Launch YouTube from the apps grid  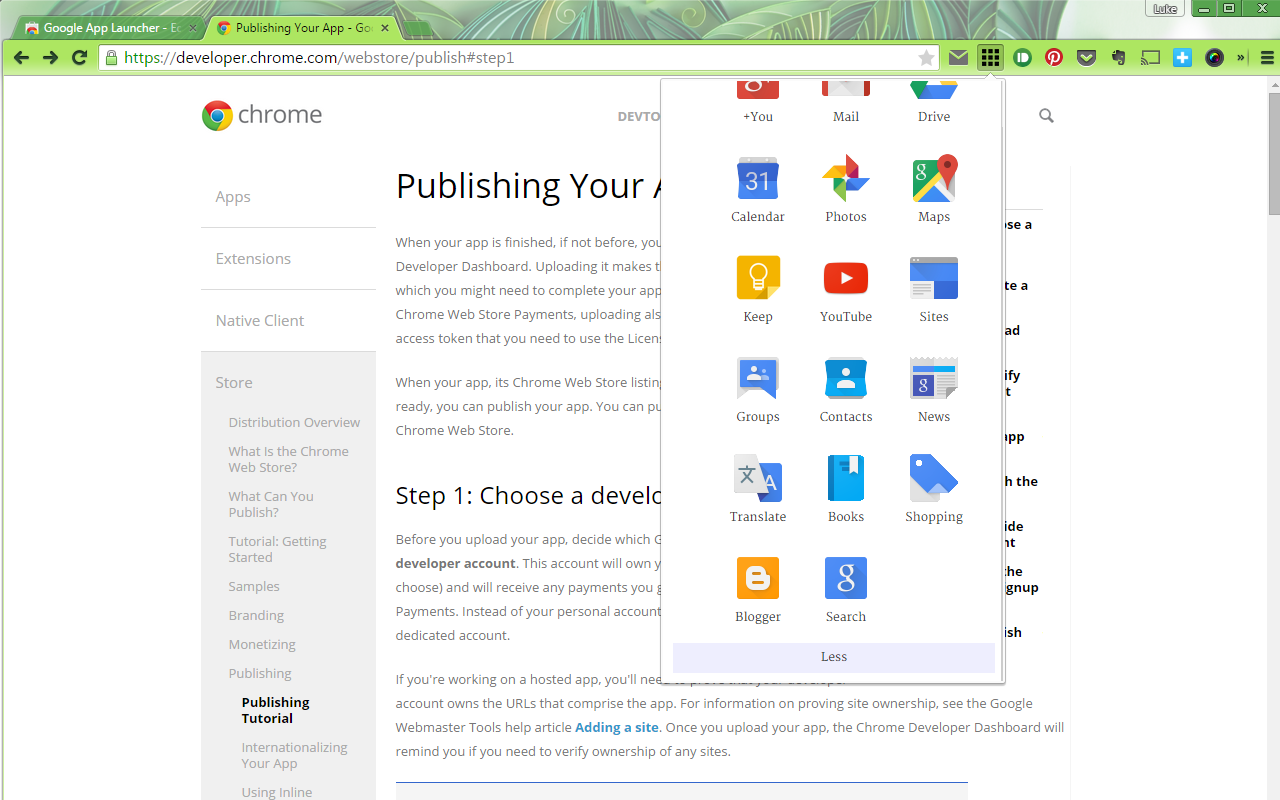[x=846, y=290]
